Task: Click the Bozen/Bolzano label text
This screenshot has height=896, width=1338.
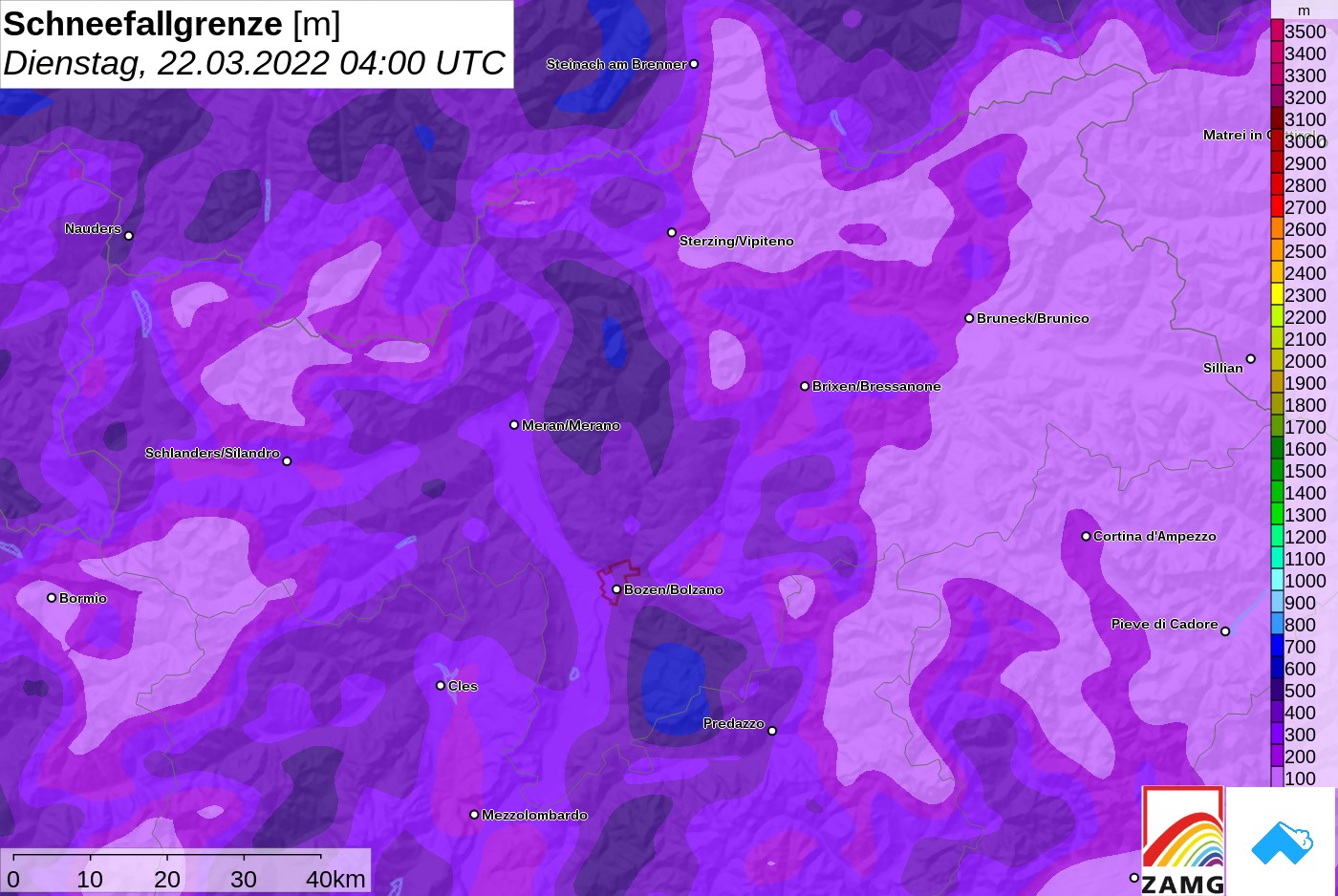Action: click(x=674, y=589)
